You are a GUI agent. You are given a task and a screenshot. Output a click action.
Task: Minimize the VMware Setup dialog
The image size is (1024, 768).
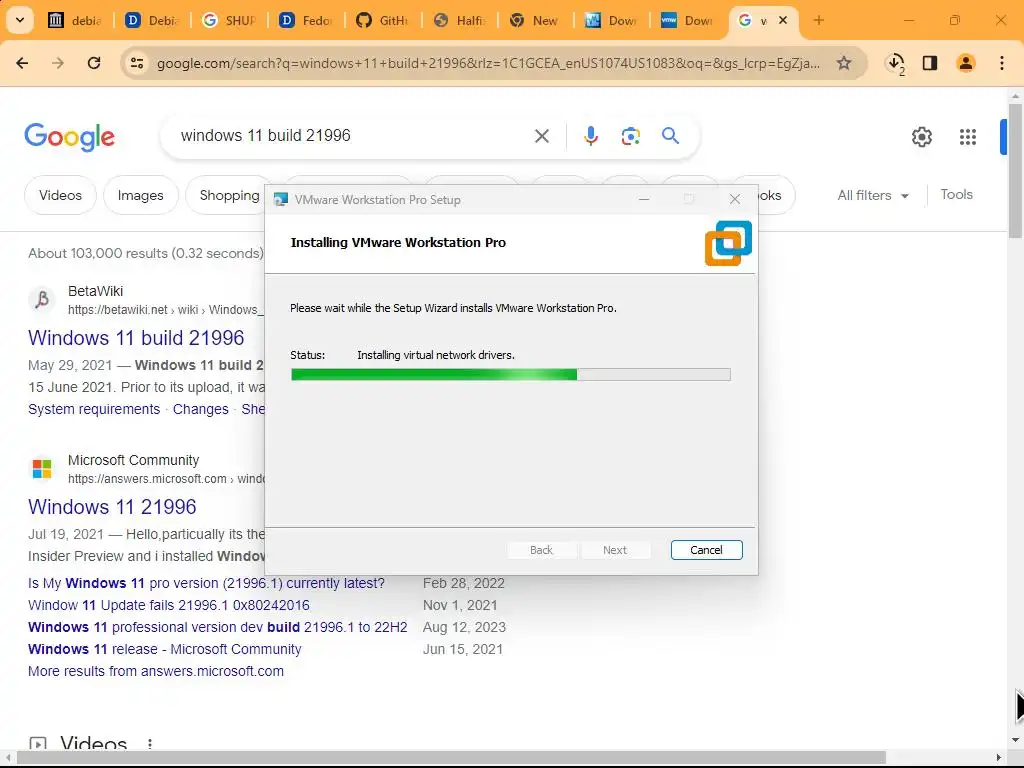pyautogui.click(x=644, y=199)
